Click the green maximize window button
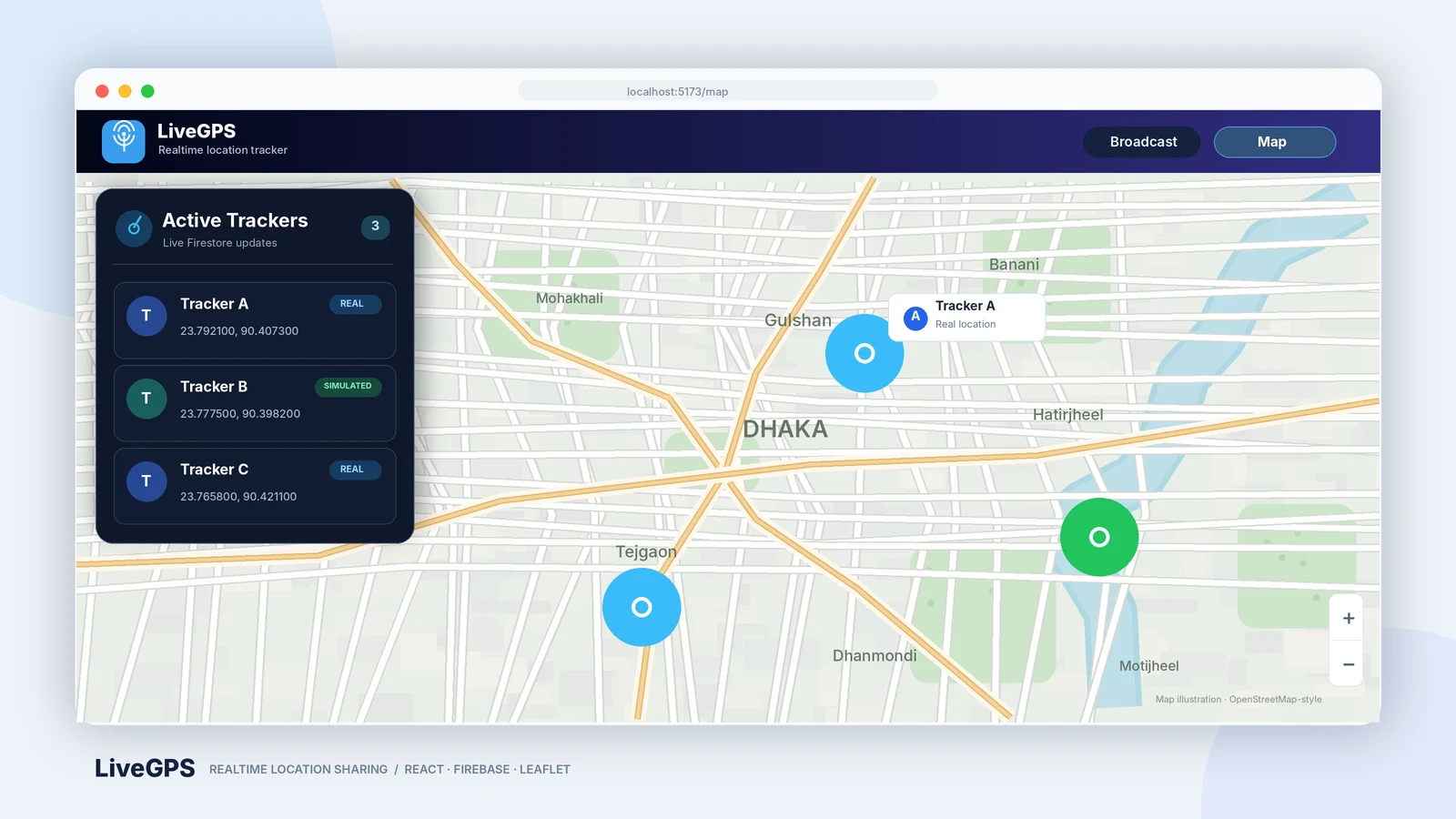1456x819 pixels. click(x=147, y=91)
